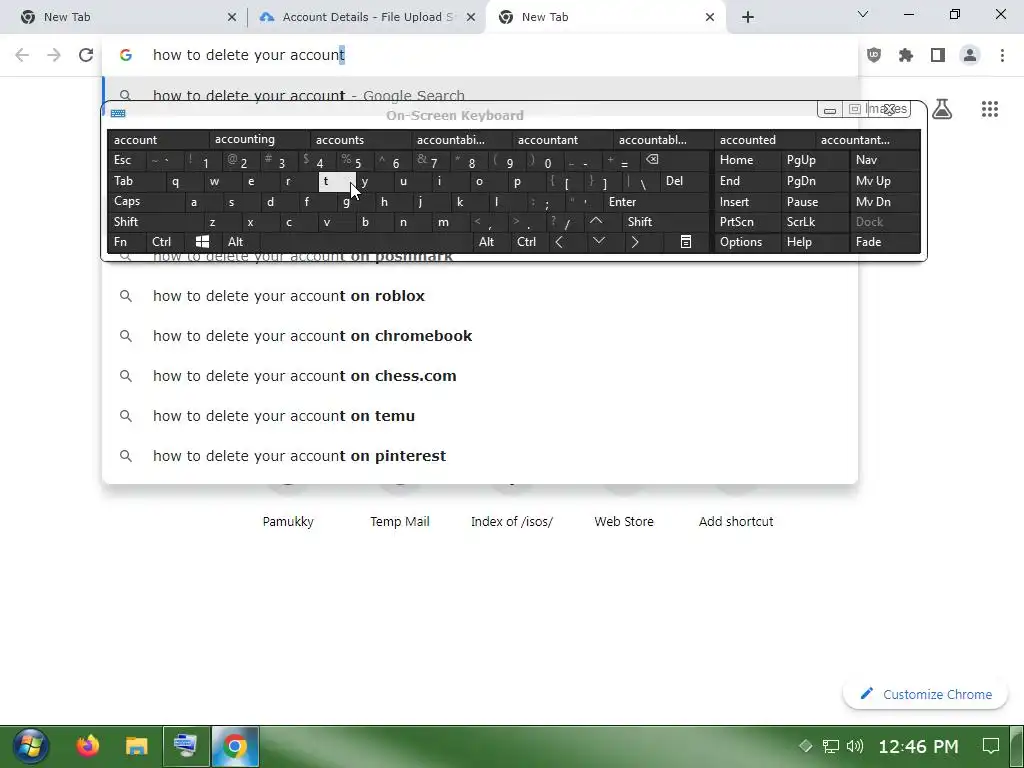Image resolution: width=1024 pixels, height=768 pixels.
Task: Choose suggestion 'on temu'
Action: (x=480, y=416)
